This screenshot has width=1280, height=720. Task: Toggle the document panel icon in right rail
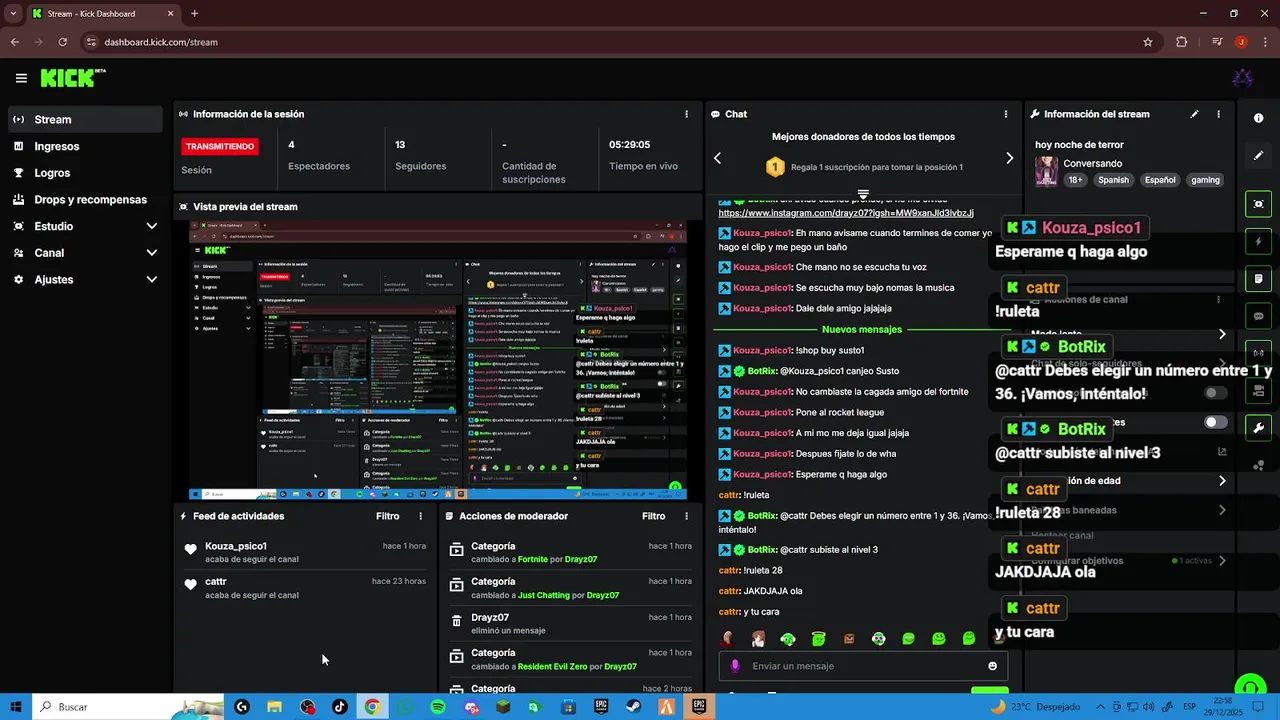pyautogui.click(x=1258, y=278)
